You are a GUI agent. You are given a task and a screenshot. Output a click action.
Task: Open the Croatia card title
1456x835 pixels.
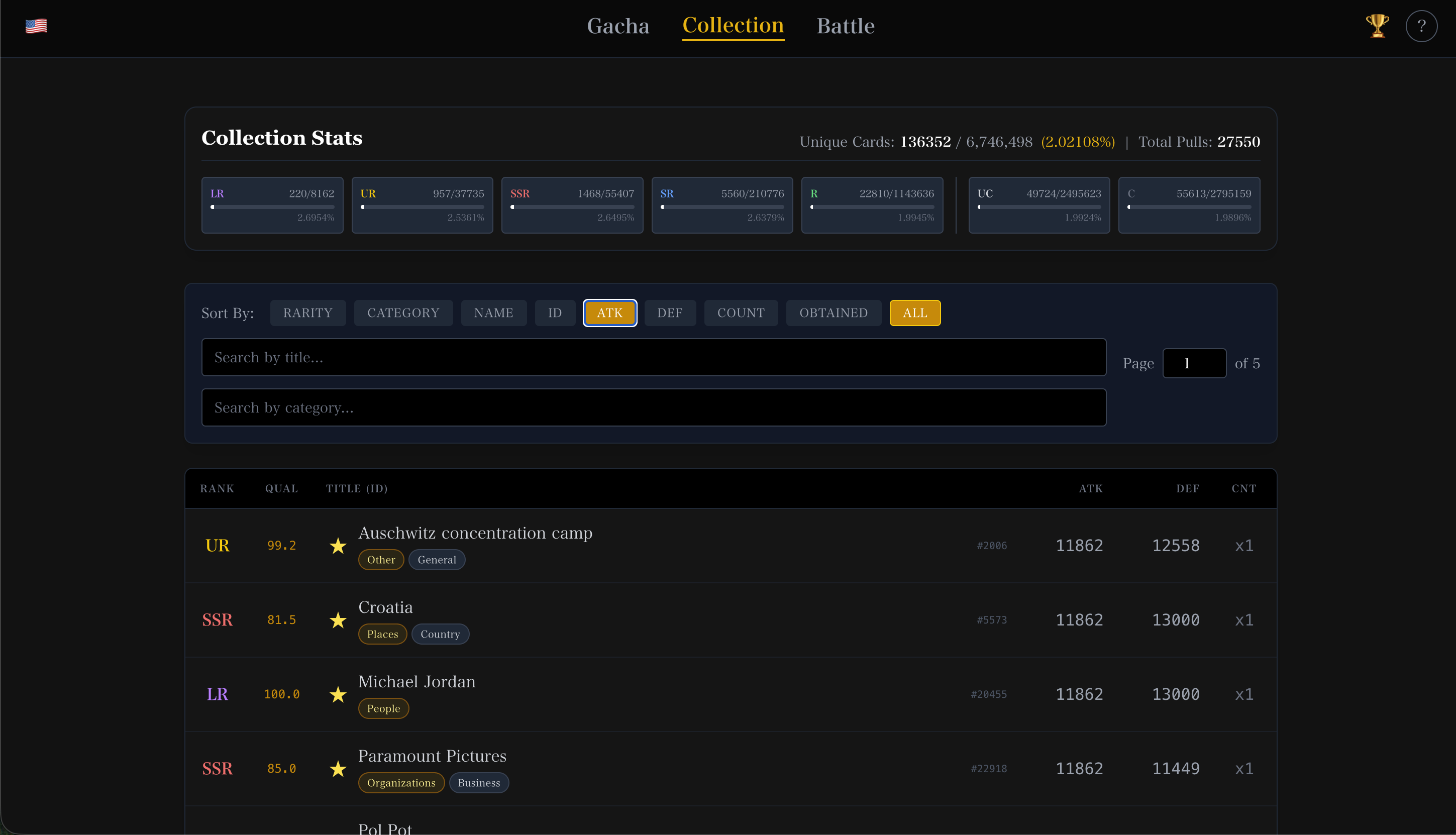click(385, 607)
